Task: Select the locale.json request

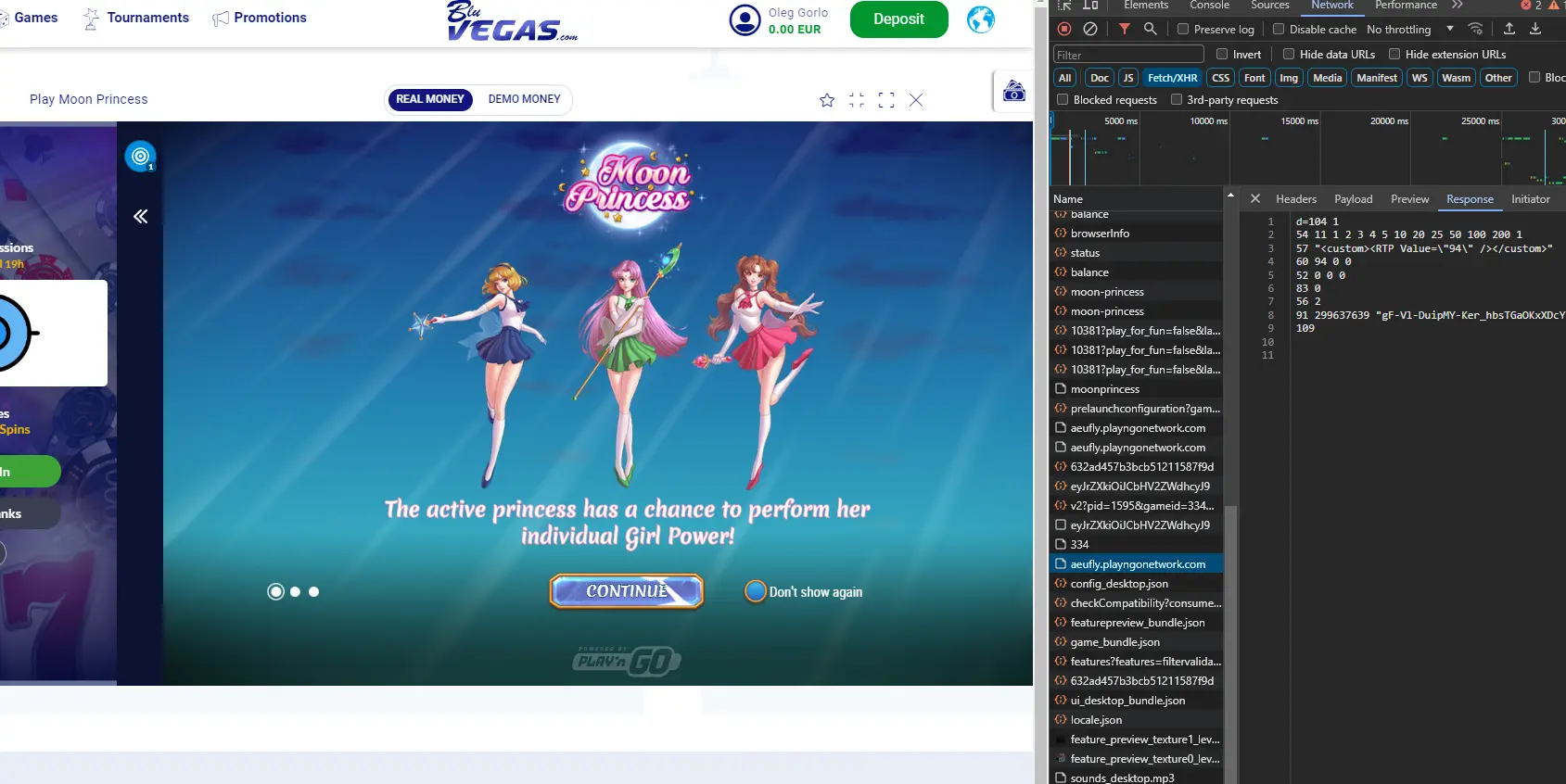Action: [x=1137, y=720]
